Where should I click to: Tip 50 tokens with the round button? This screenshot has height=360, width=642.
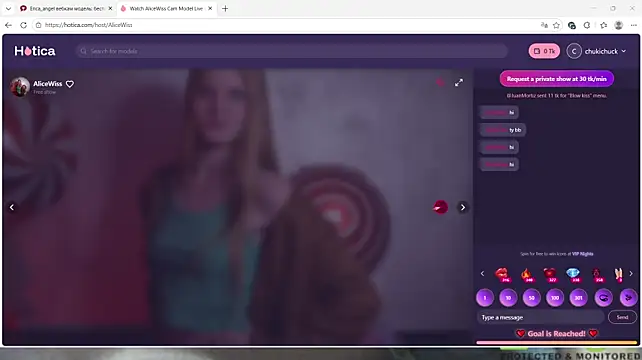[x=531, y=298]
